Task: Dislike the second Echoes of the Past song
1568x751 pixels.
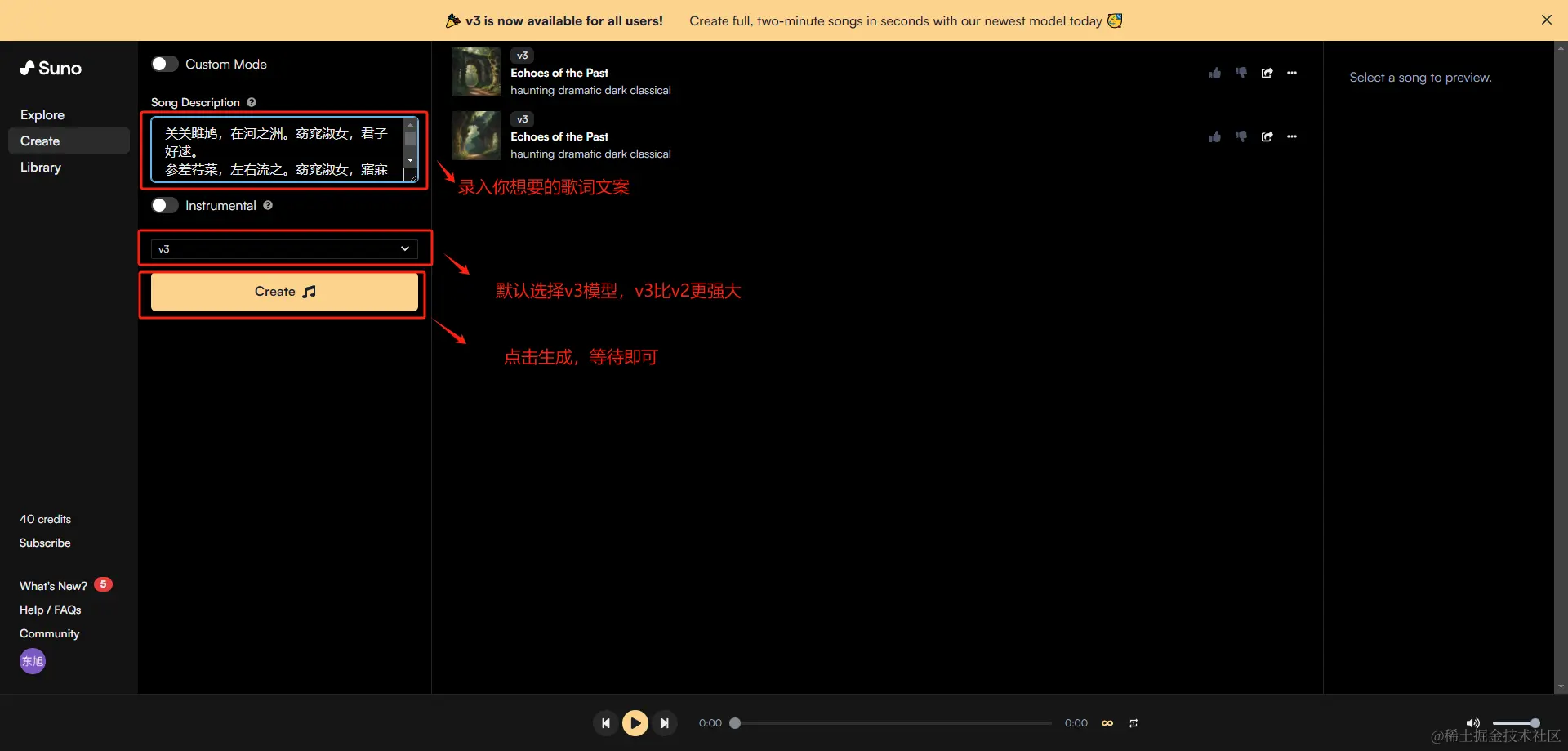Action: click(x=1241, y=136)
